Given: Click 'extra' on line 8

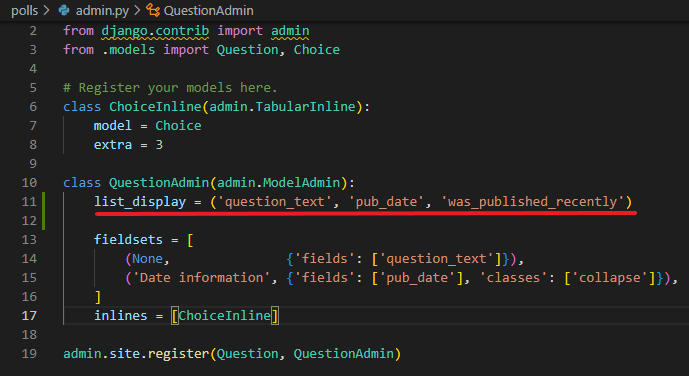Looking at the screenshot, I should (x=112, y=145).
